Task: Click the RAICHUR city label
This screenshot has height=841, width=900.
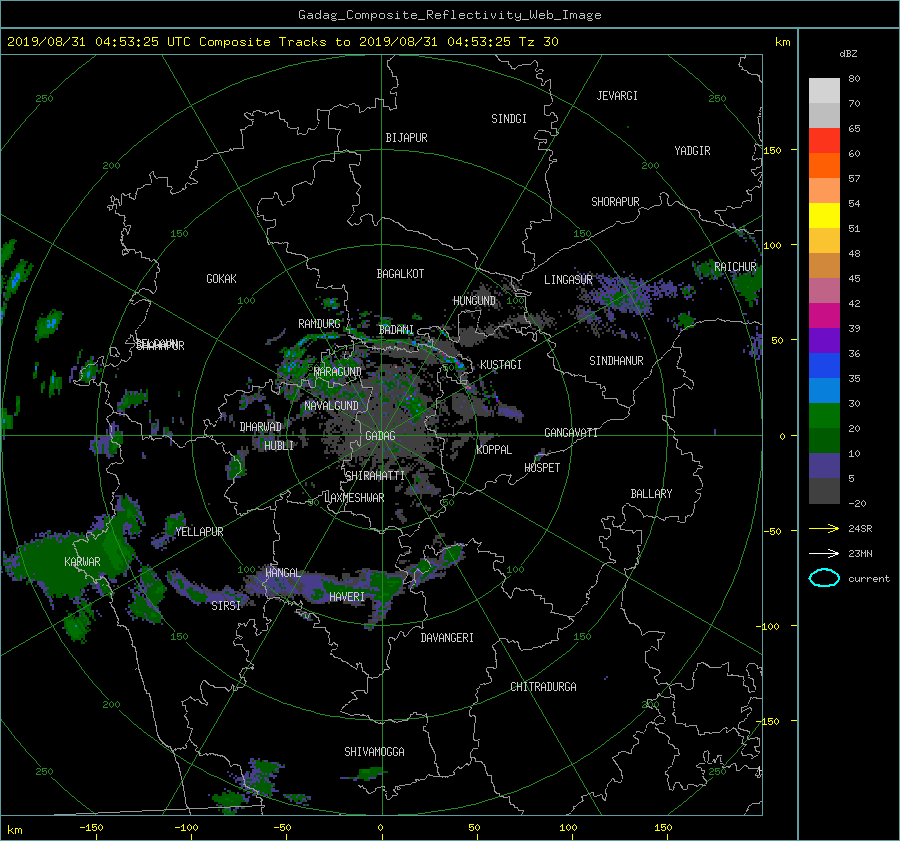Action: click(x=735, y=267)
